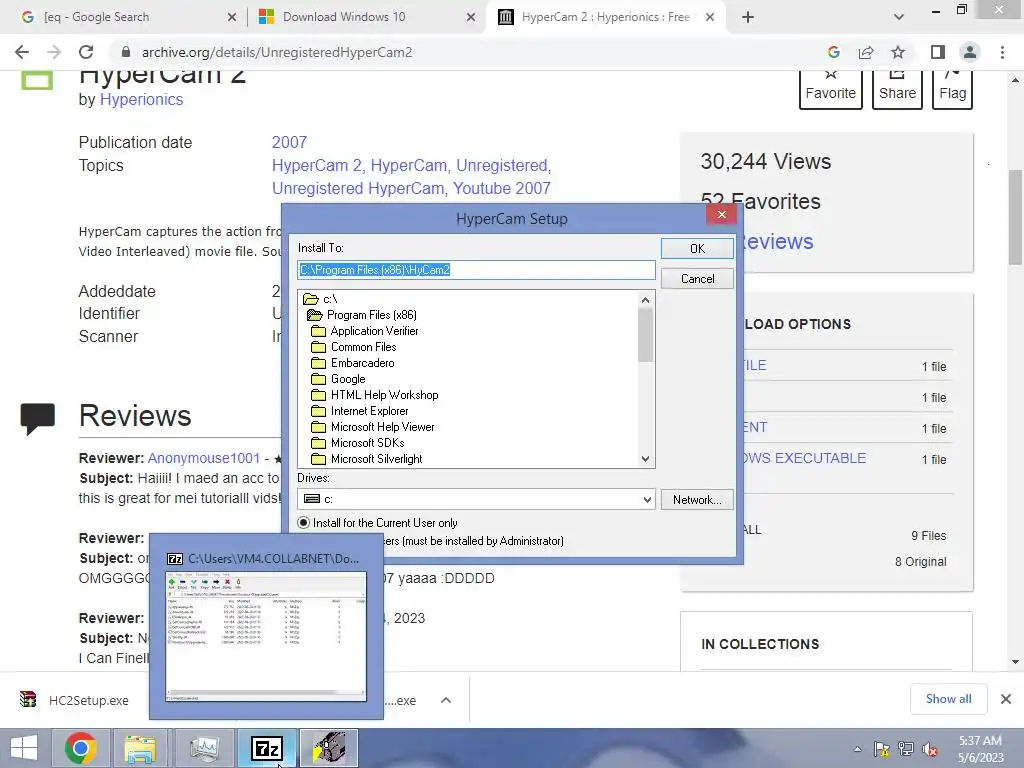
Task: Open the WINDOWS EXECUTABLE download link
Action: (x=807, y=458)
